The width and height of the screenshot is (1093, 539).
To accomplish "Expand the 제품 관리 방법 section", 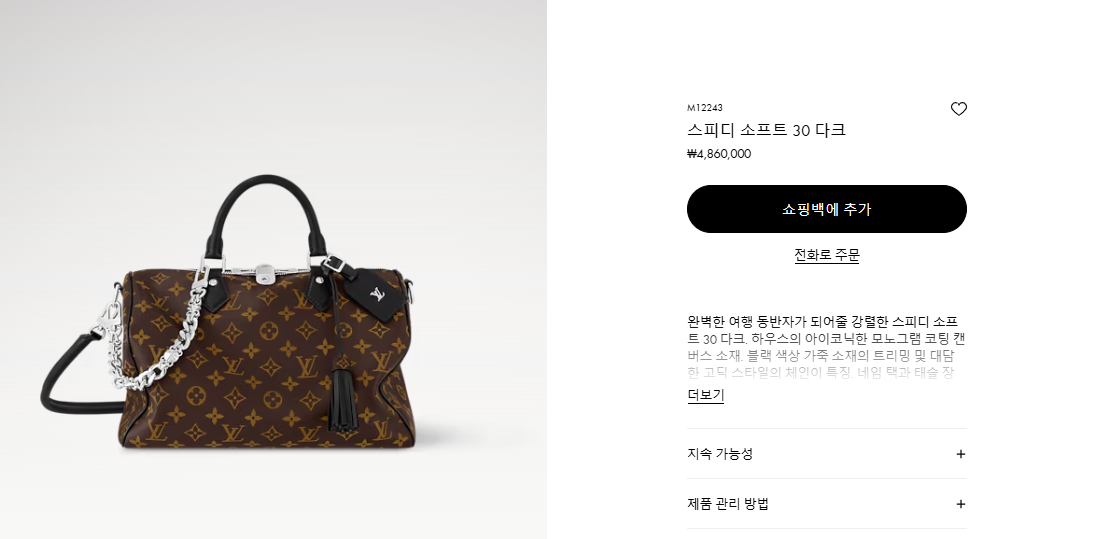I will pyautogui.click(x=827, y=504).
